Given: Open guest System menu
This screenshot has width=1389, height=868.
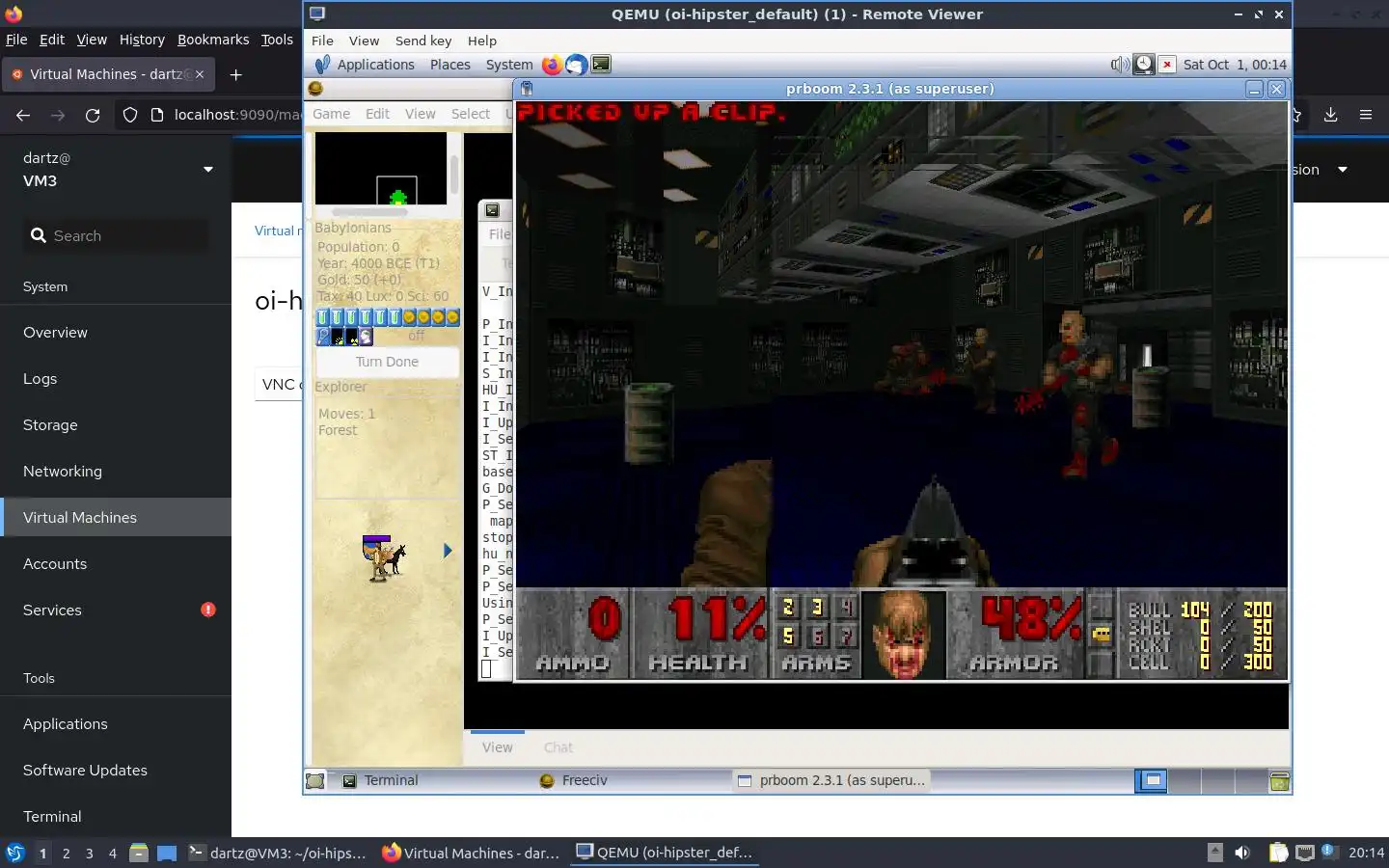Looking at the screenshot, I should (509, 65).
